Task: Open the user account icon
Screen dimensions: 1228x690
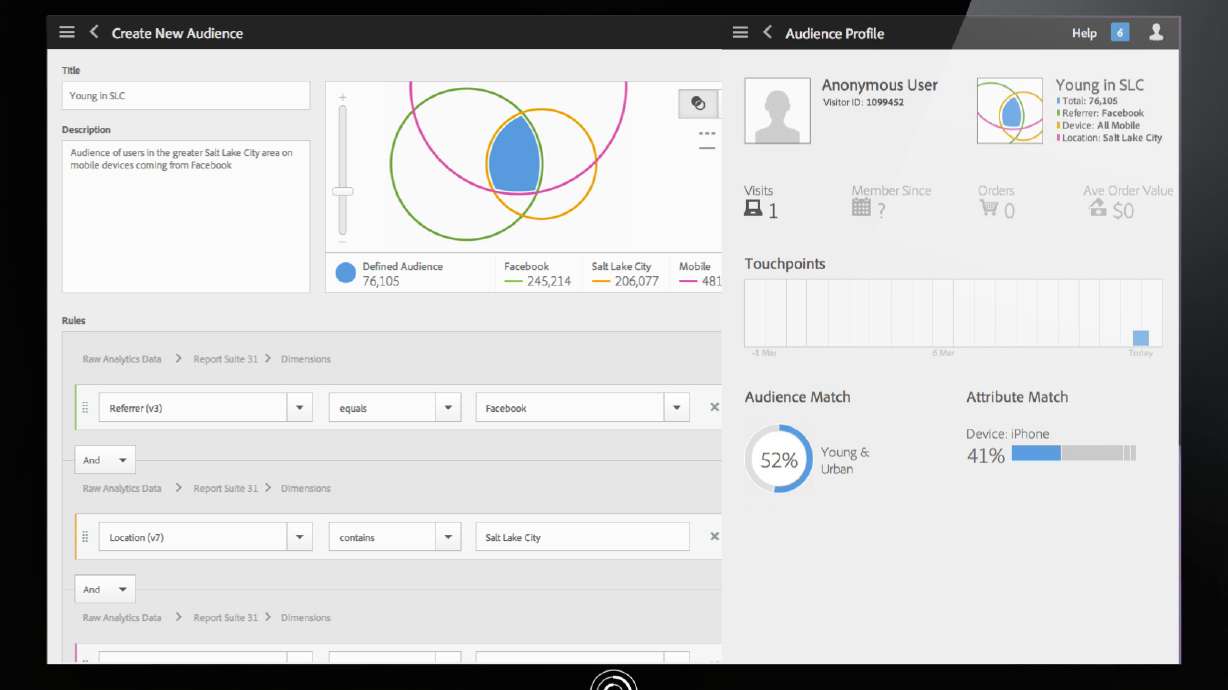Action: (1156, 32)
